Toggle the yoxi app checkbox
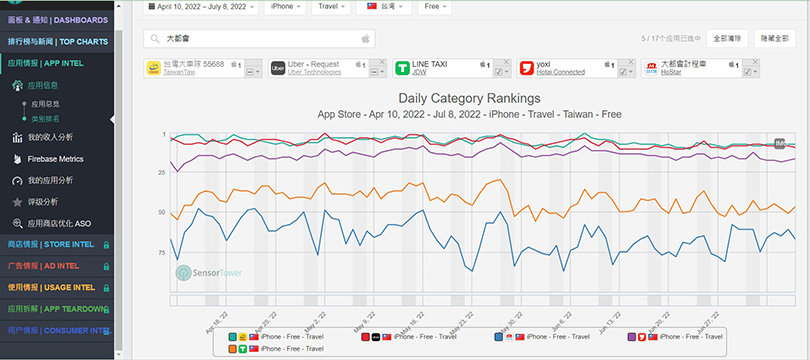810x360 pixels. 622,72
